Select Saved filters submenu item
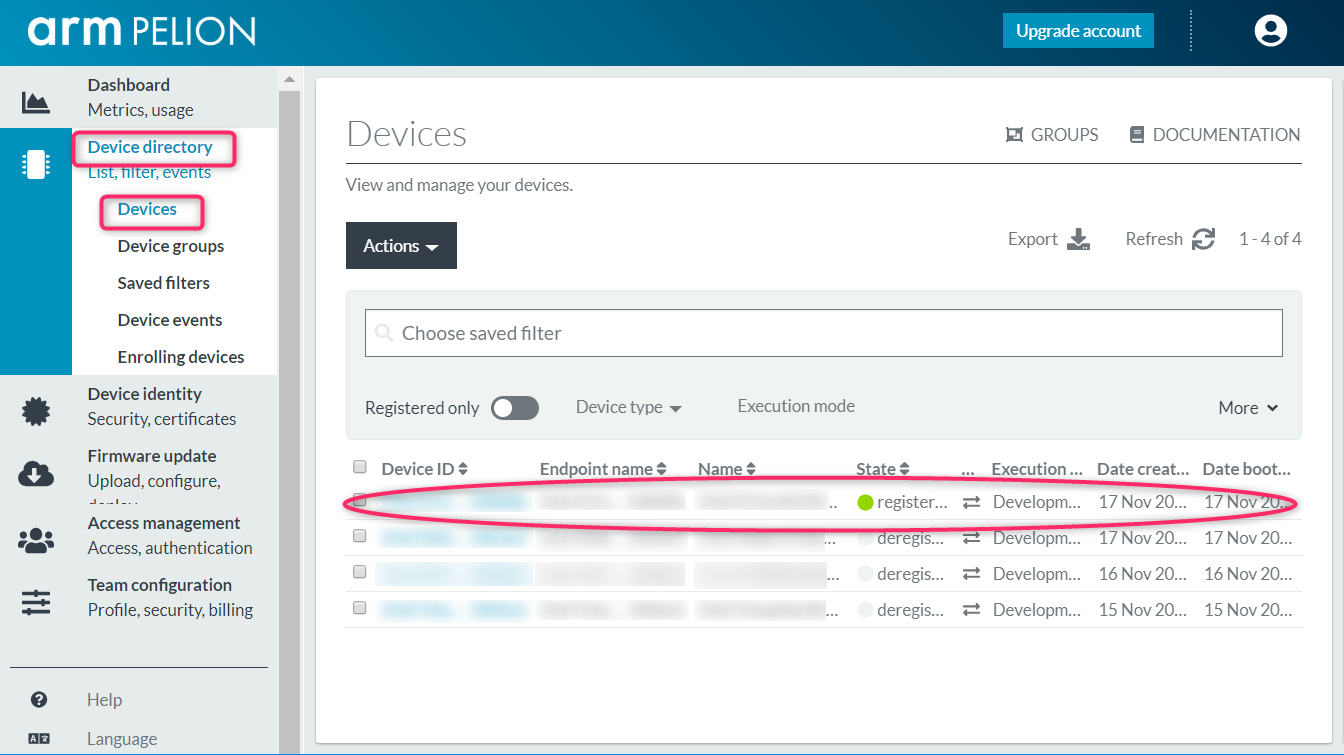This screenshot has width=1344, height=755. point(164,283)
